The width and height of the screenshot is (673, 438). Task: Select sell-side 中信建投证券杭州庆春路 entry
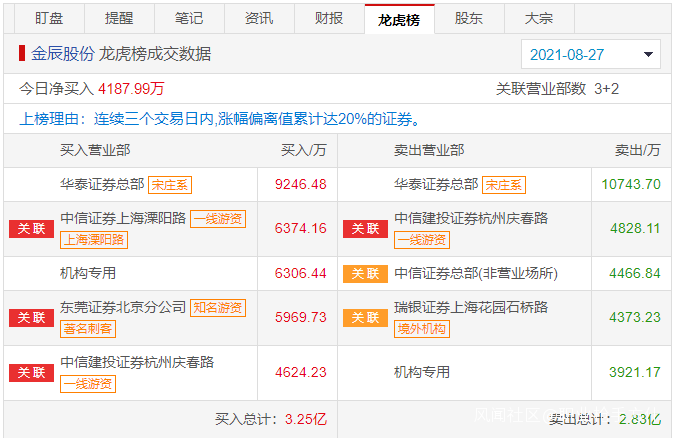(x=471, y=218)
